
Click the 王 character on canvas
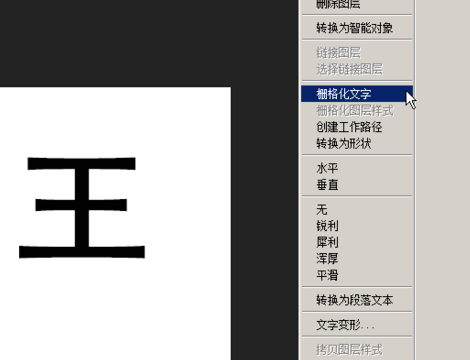point(82,207)
